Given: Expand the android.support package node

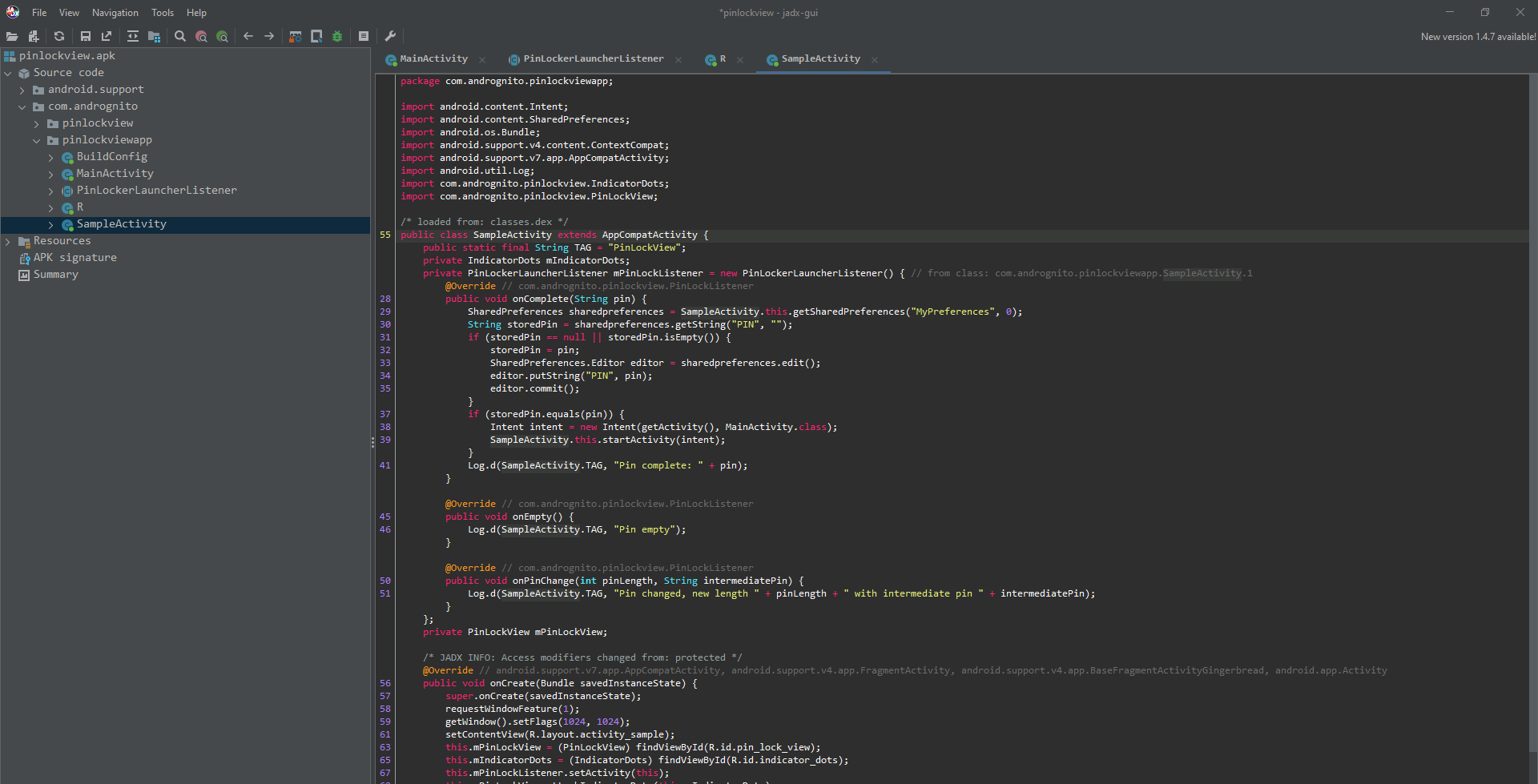Looking at the screenshot, I should (x=22, y=90).
